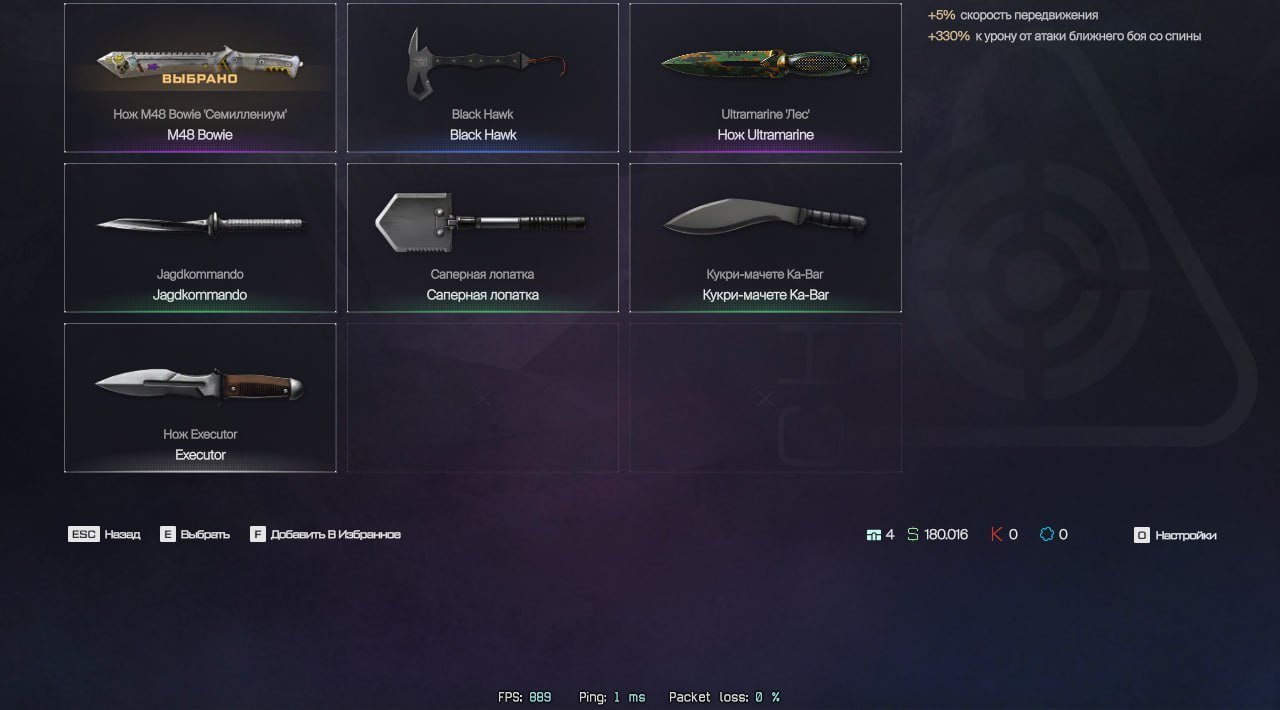Screen dimensions: 1280x710
Task: Select the M48 Bowie knife card
Action: (200, 77)
